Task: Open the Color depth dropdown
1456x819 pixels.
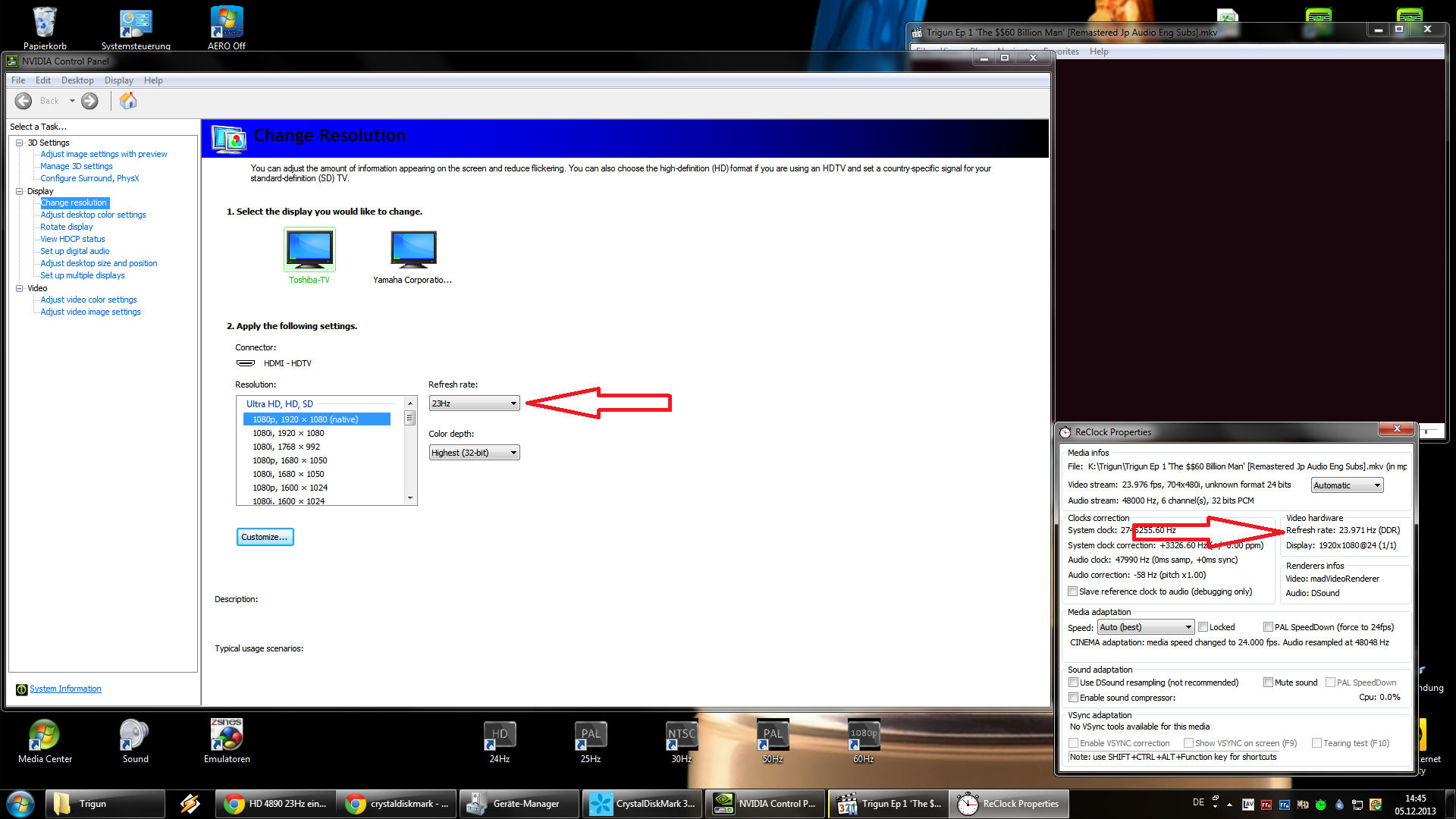Action: 474,453
